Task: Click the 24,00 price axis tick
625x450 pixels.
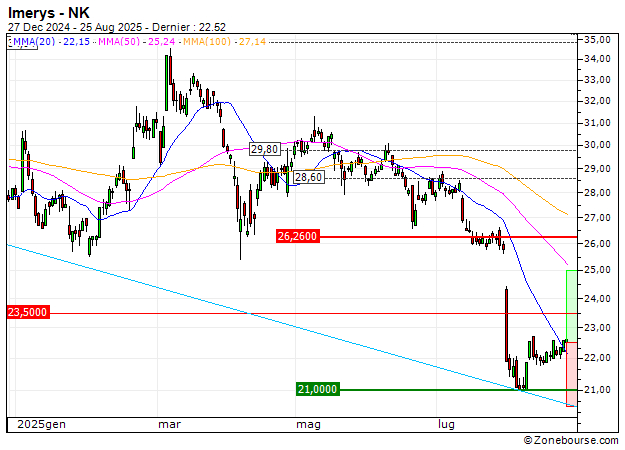Action: (x=597, y=298)
